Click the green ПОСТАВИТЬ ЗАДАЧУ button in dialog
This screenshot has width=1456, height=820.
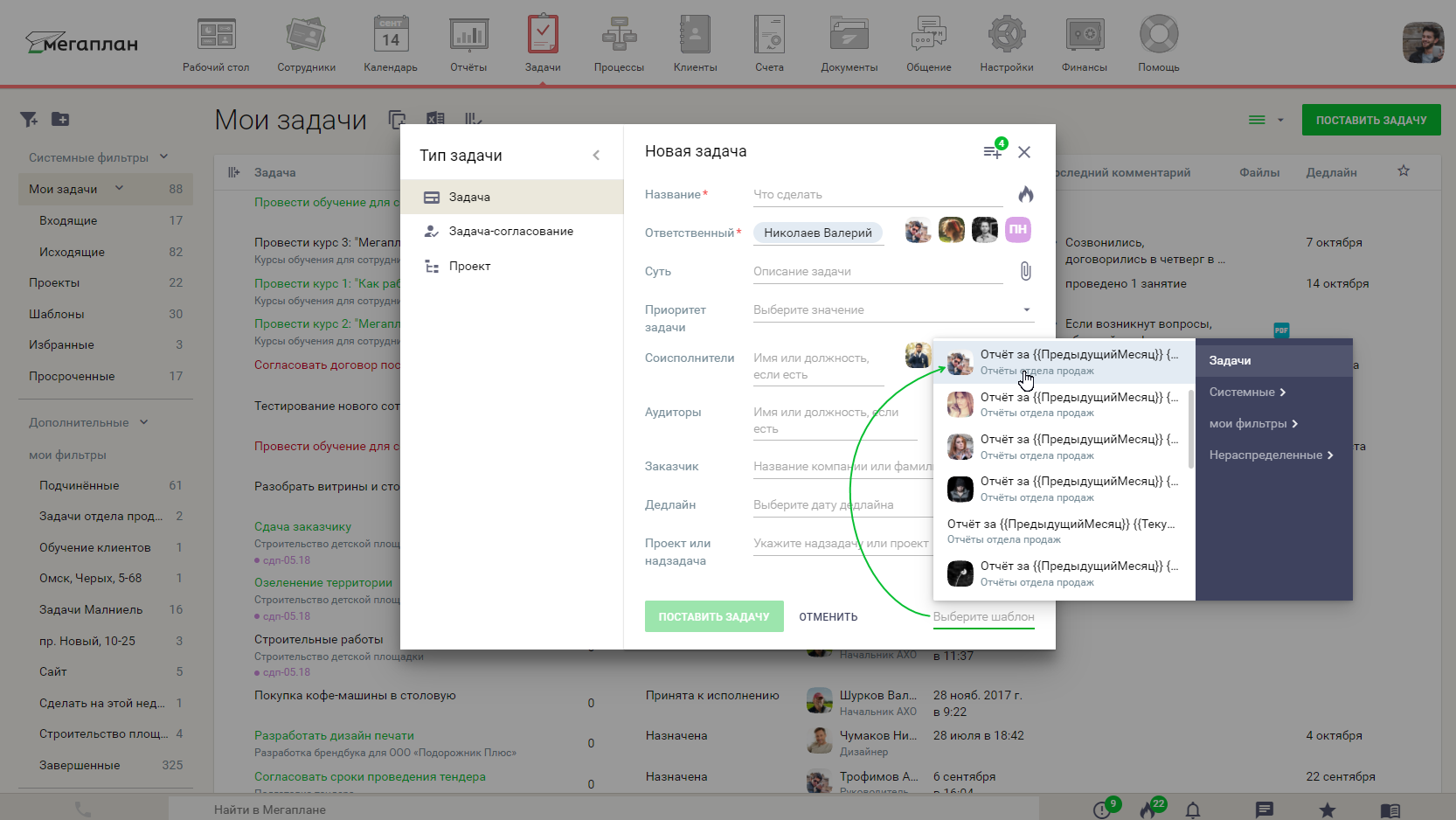(x=714, y=616)
